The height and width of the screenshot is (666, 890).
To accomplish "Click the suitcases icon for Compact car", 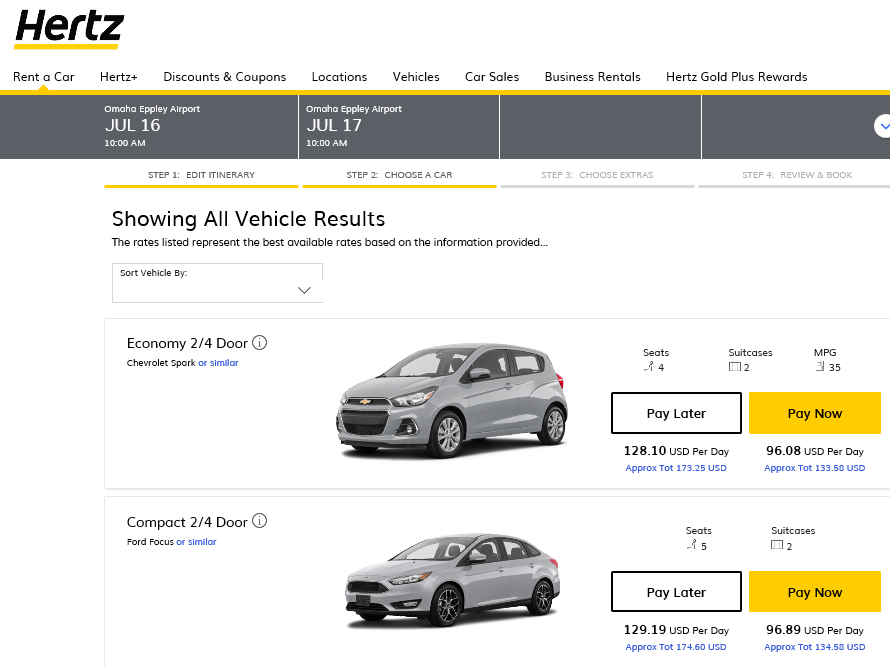I will [x=777, y=545].
